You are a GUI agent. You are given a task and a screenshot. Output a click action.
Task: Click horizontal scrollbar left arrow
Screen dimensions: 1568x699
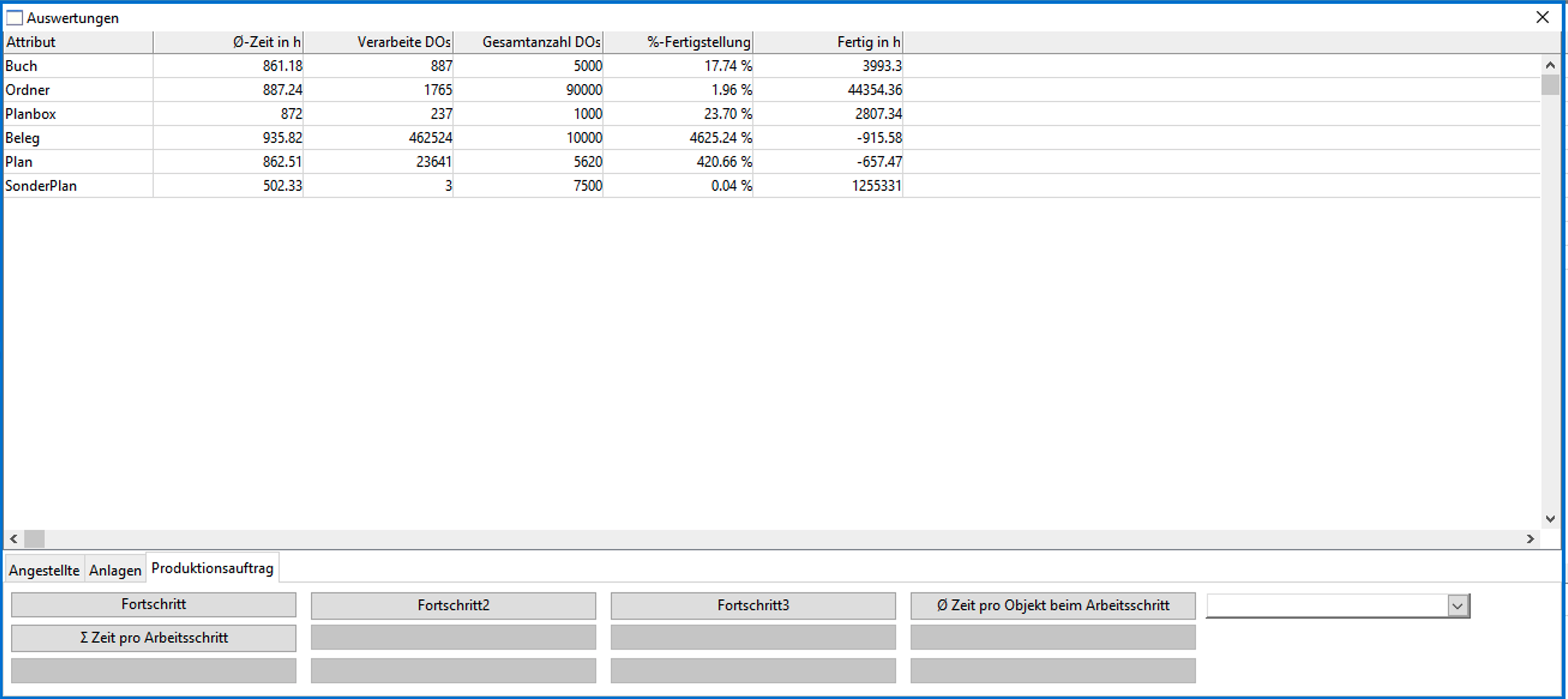(13, 539)
